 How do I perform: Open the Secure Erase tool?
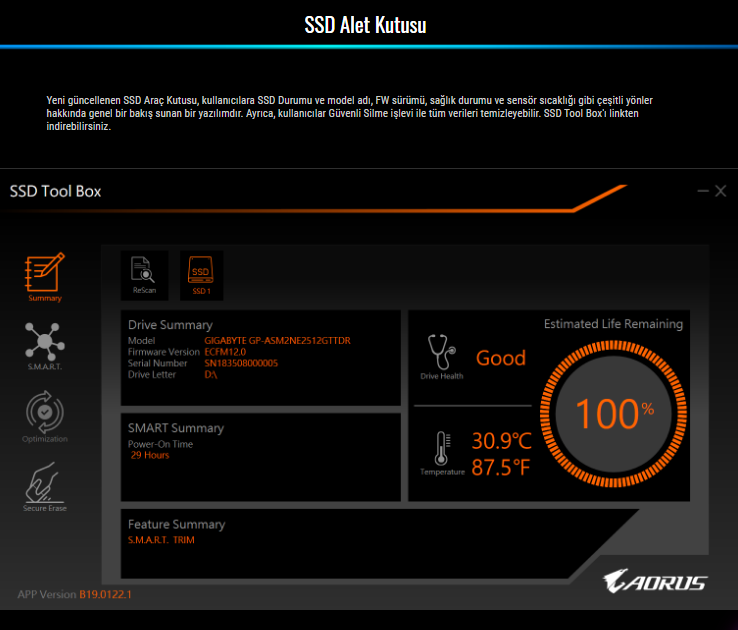[x=44, y=485]
